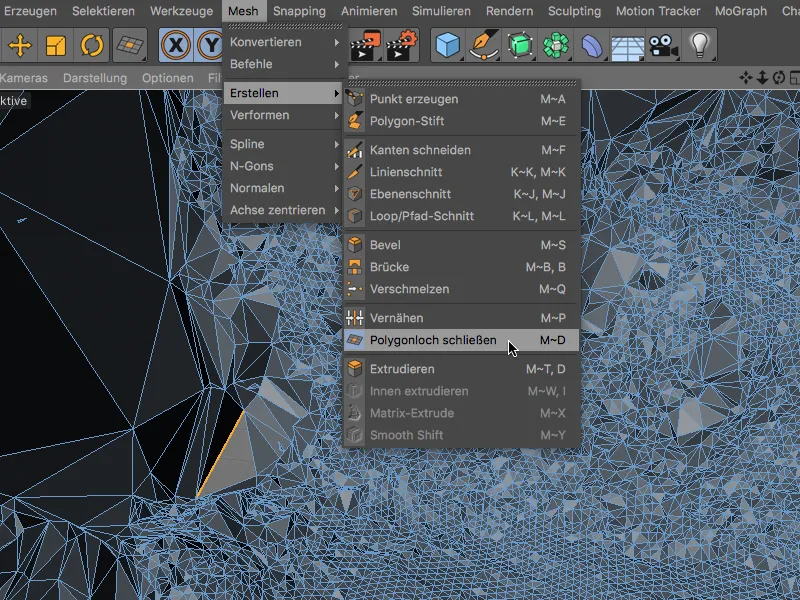800x600 pixels.
Task: Click the viewport pan navigation icon
Action: coord(745,78)
